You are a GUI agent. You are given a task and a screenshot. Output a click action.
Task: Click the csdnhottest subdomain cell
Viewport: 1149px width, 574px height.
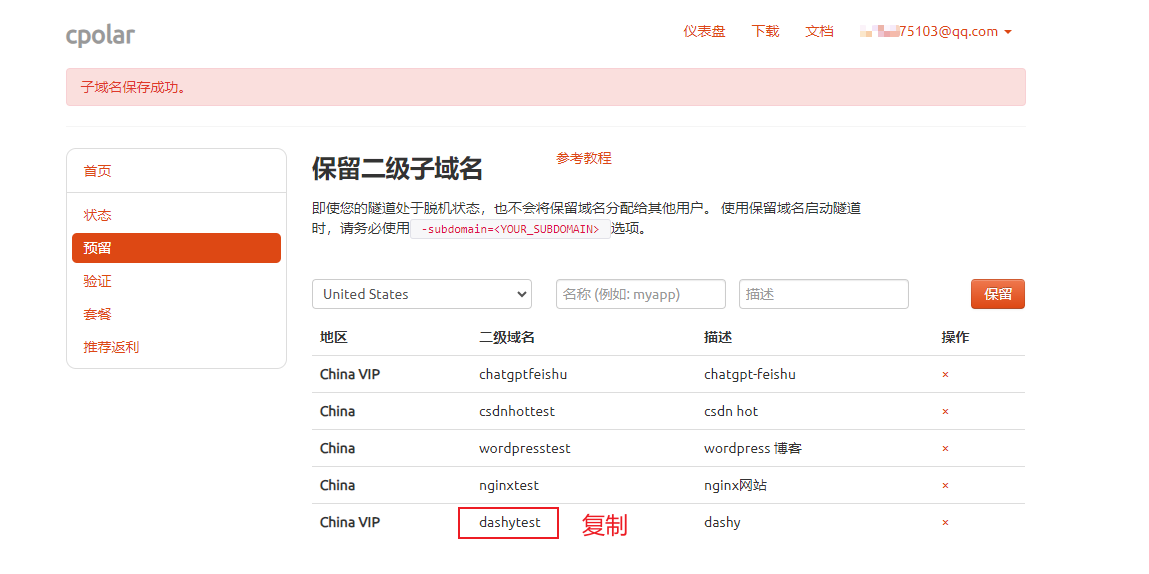[517, 412]
